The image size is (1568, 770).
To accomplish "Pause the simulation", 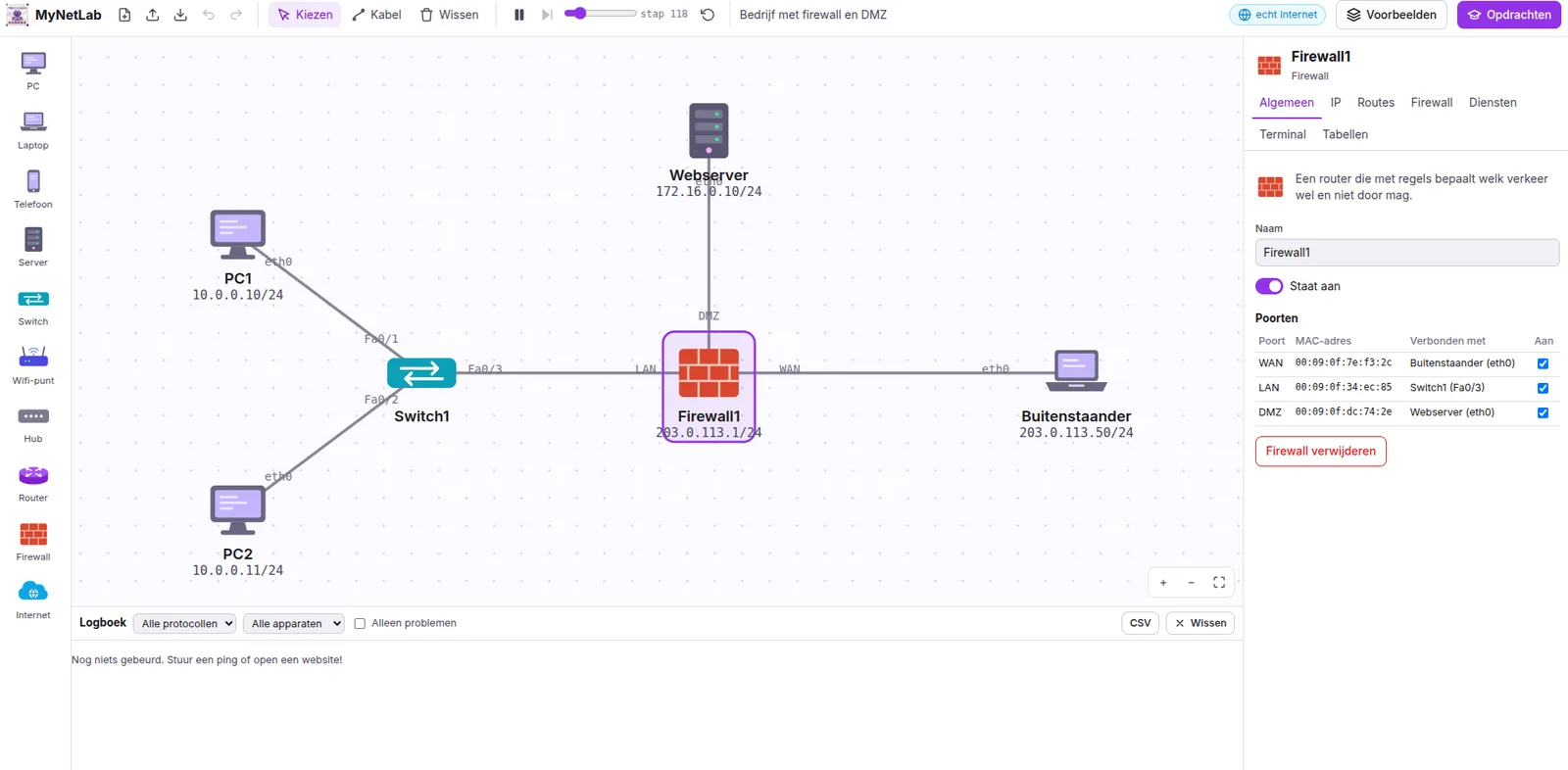I will coord(519,15).
